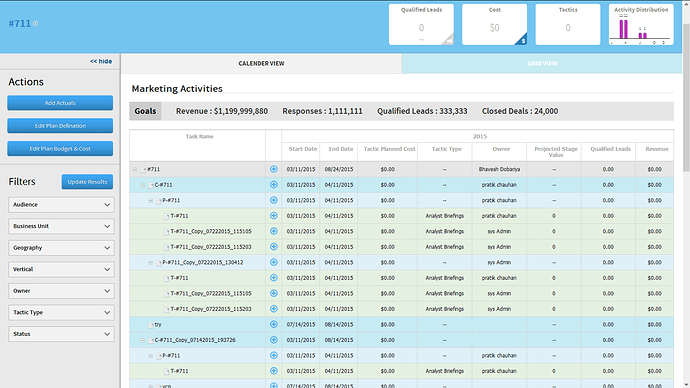
Task: Open the Status filter dropdown
Action: (61, 334)
